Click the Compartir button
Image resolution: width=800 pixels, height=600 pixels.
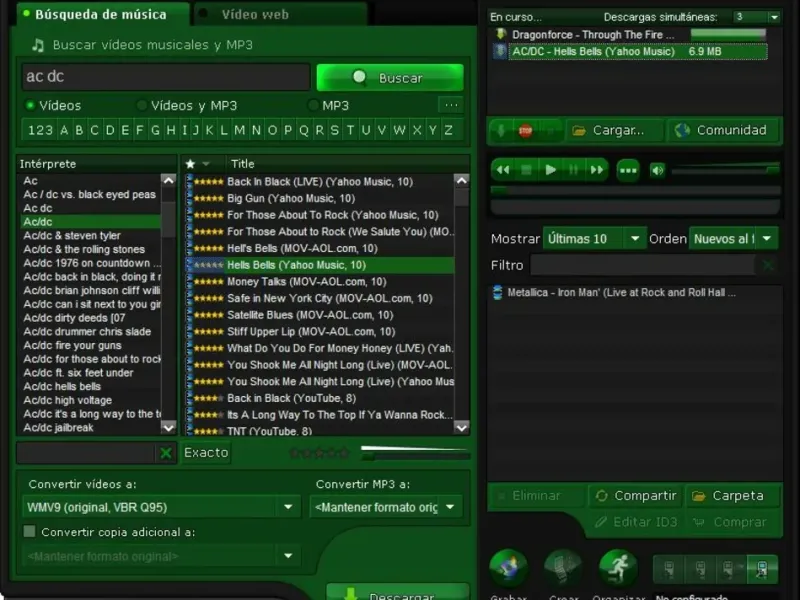[636, 495]
